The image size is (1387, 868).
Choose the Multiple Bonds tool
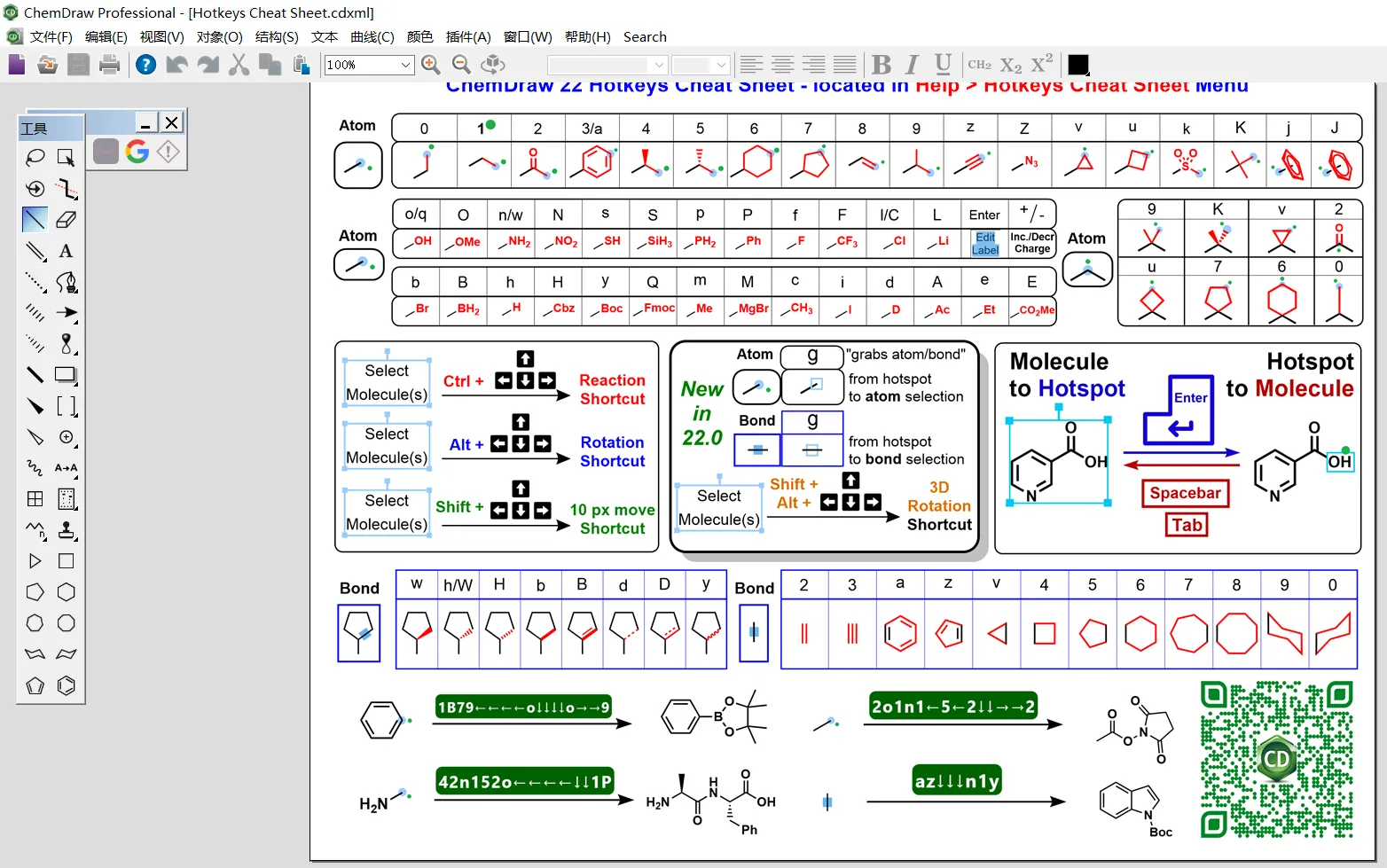coord(35,251)
